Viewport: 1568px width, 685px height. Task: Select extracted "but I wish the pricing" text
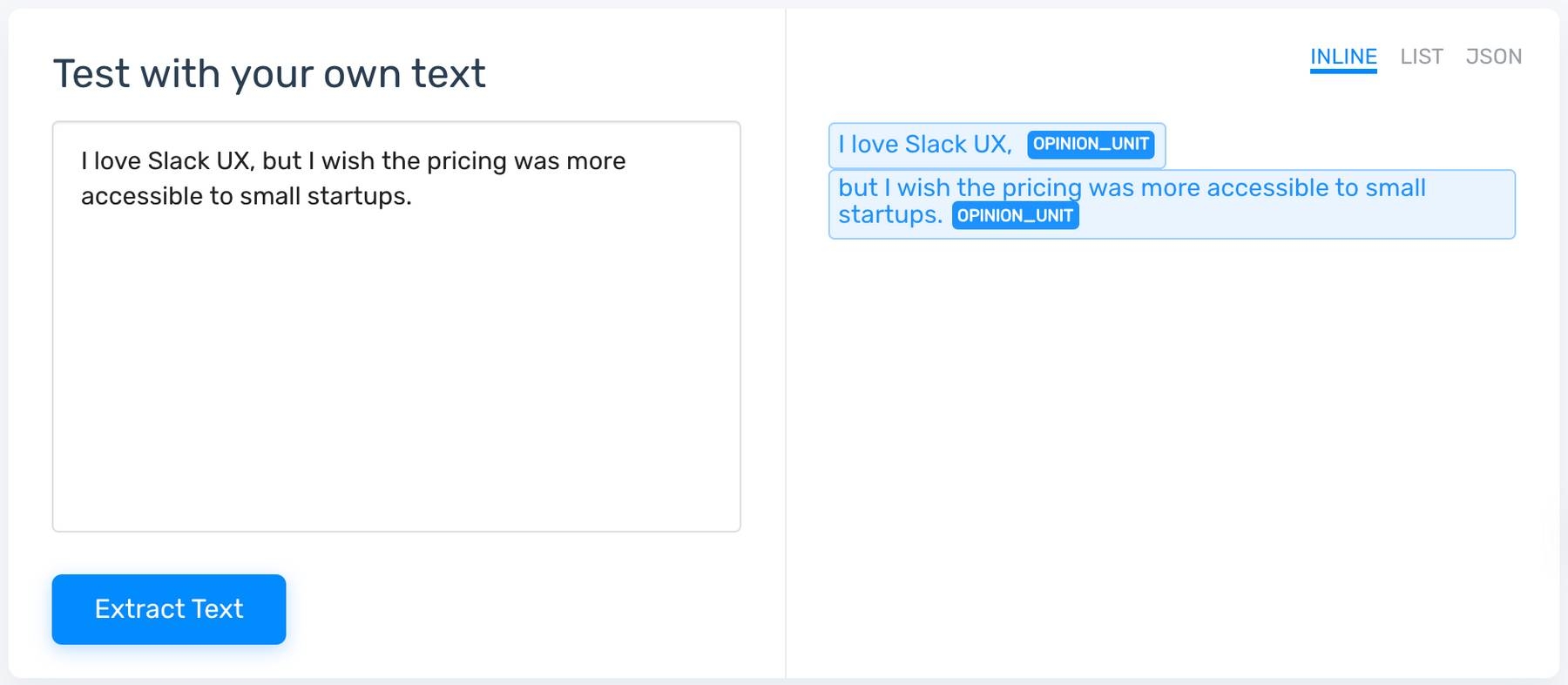tap(959, 188)
